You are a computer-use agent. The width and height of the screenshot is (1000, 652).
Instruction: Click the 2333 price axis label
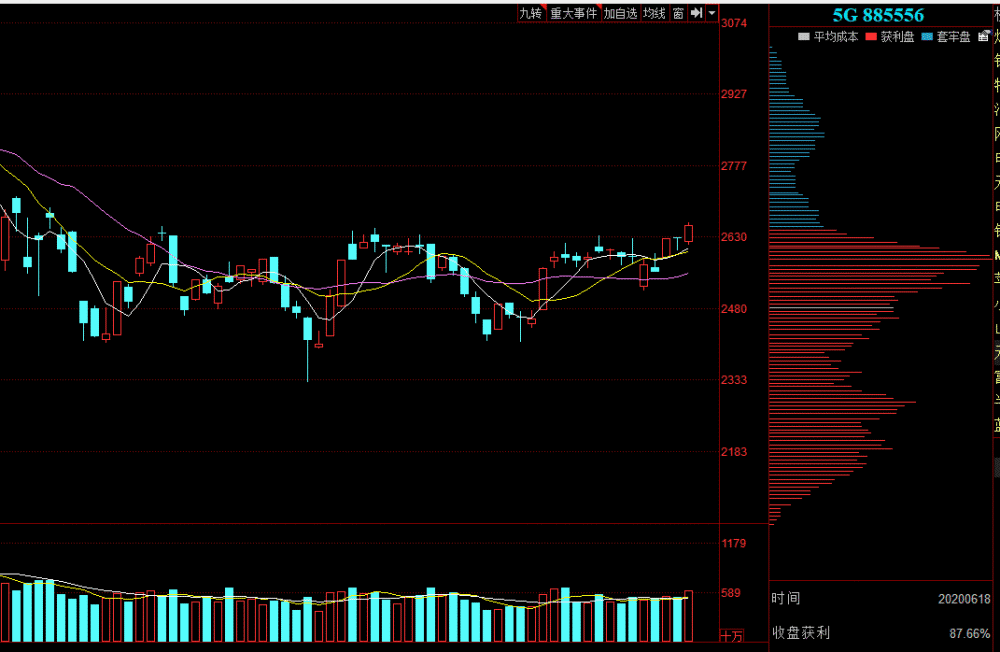click(734, 380)
